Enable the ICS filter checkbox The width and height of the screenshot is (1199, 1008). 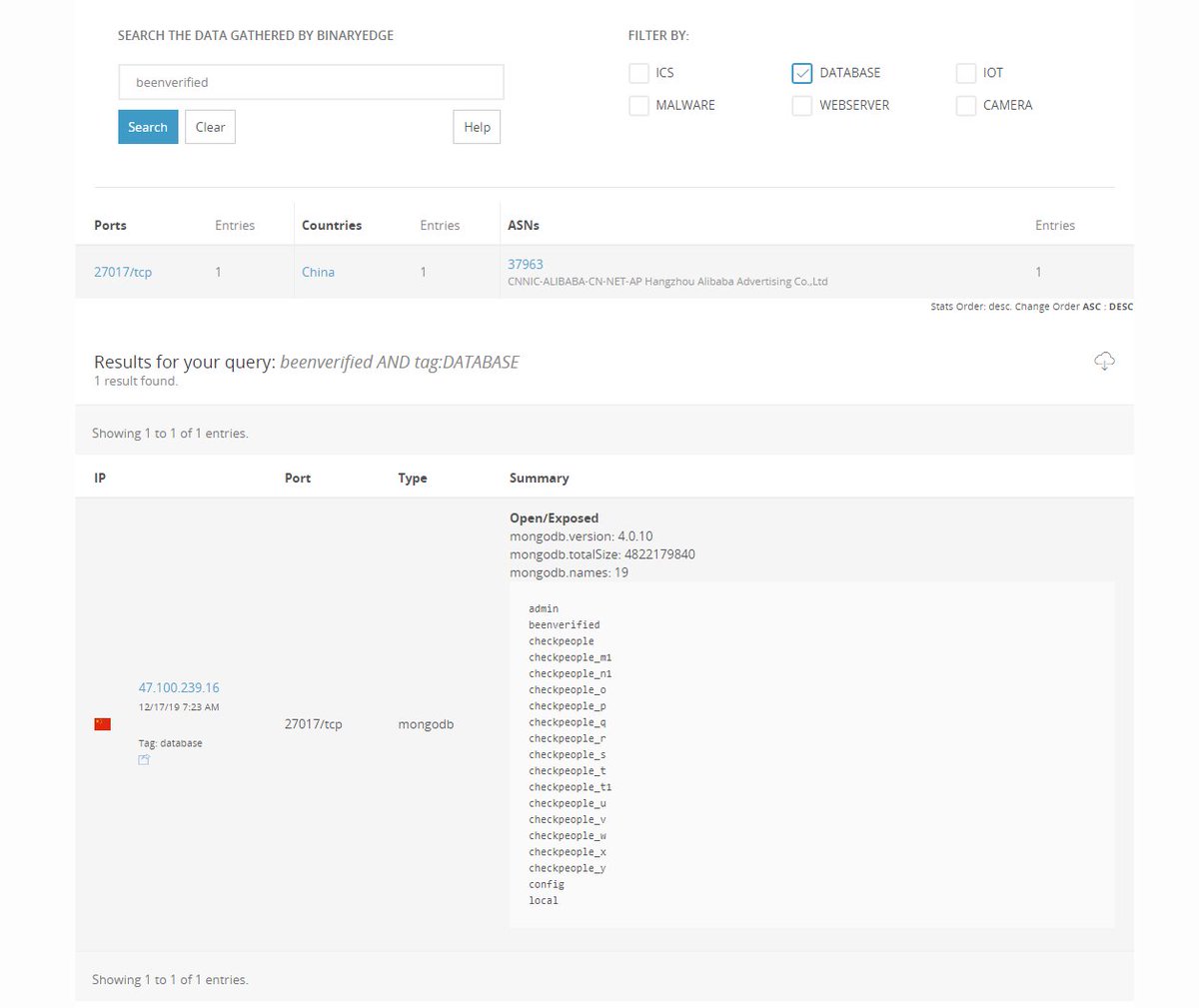click(x=638, y=73)
